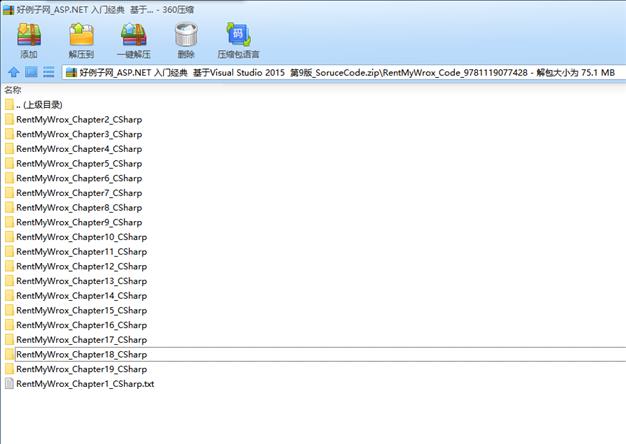This screenshot has width=626, height=444.
Task: Click the archive icon in the address bar
Action: click(x=71, y=73)
